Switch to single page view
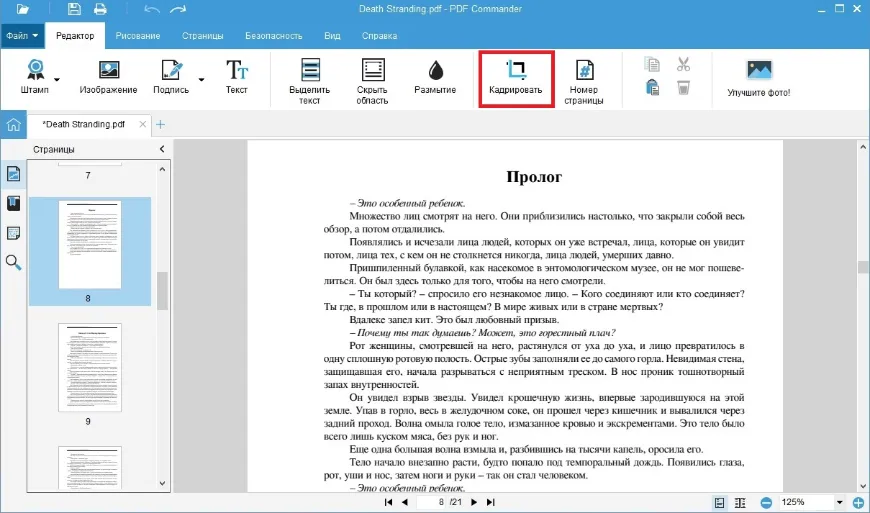 pyautogui.click(x=720, y=502)
